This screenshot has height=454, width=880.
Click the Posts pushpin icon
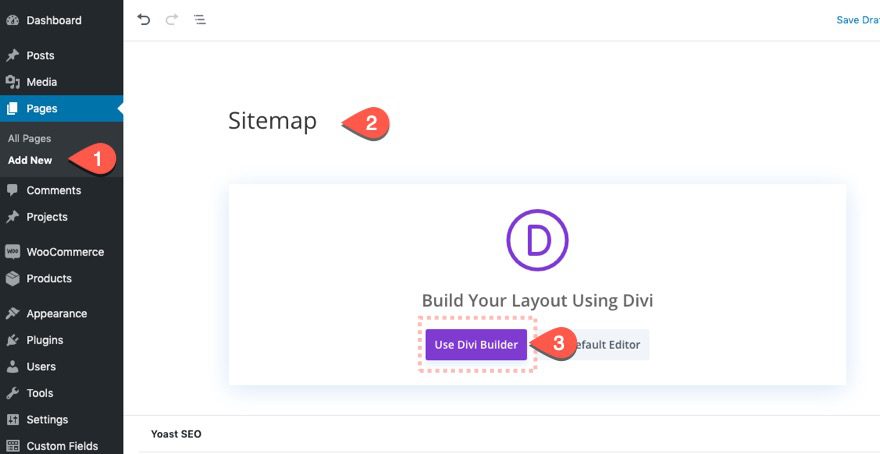tap(12, 56)
